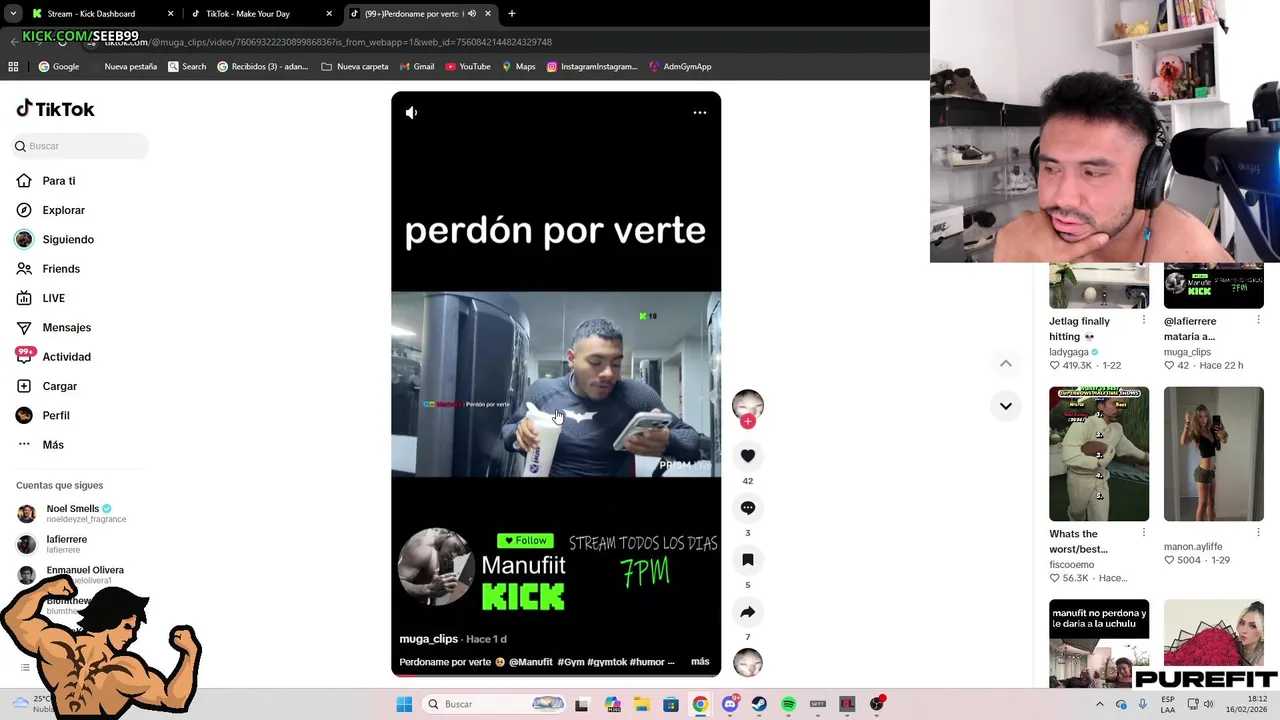Open the Chrome apps grid shortcut
The width and height of the screenshot is (1280, 720).
[x=13, y=67]
